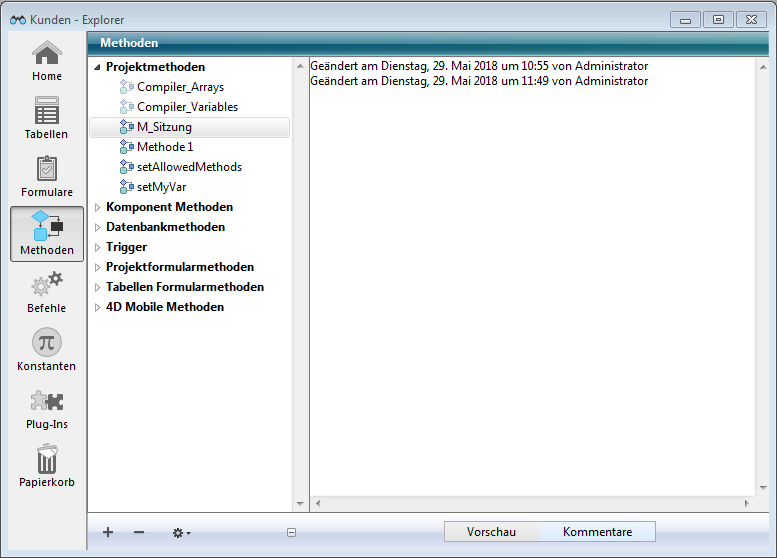Expand the Datenbankmethoden node

click(x=97, y=227)
